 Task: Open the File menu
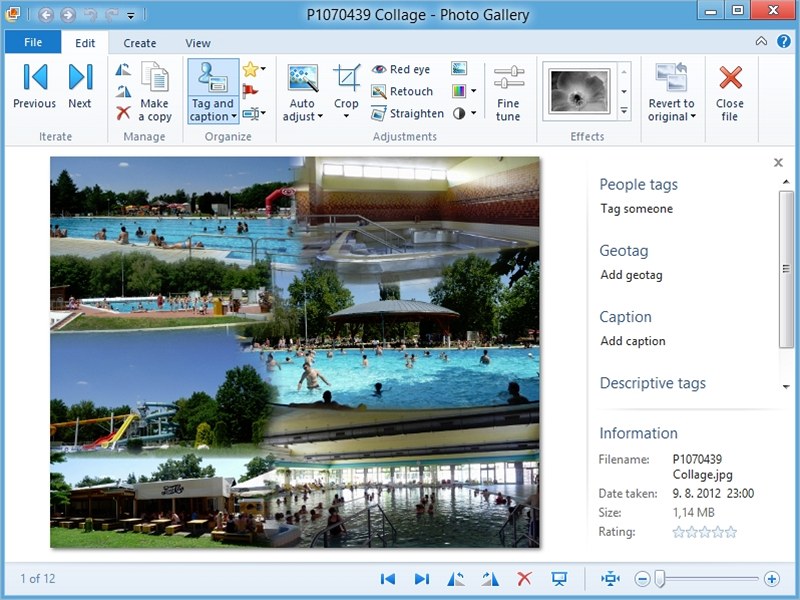point(33,43)
